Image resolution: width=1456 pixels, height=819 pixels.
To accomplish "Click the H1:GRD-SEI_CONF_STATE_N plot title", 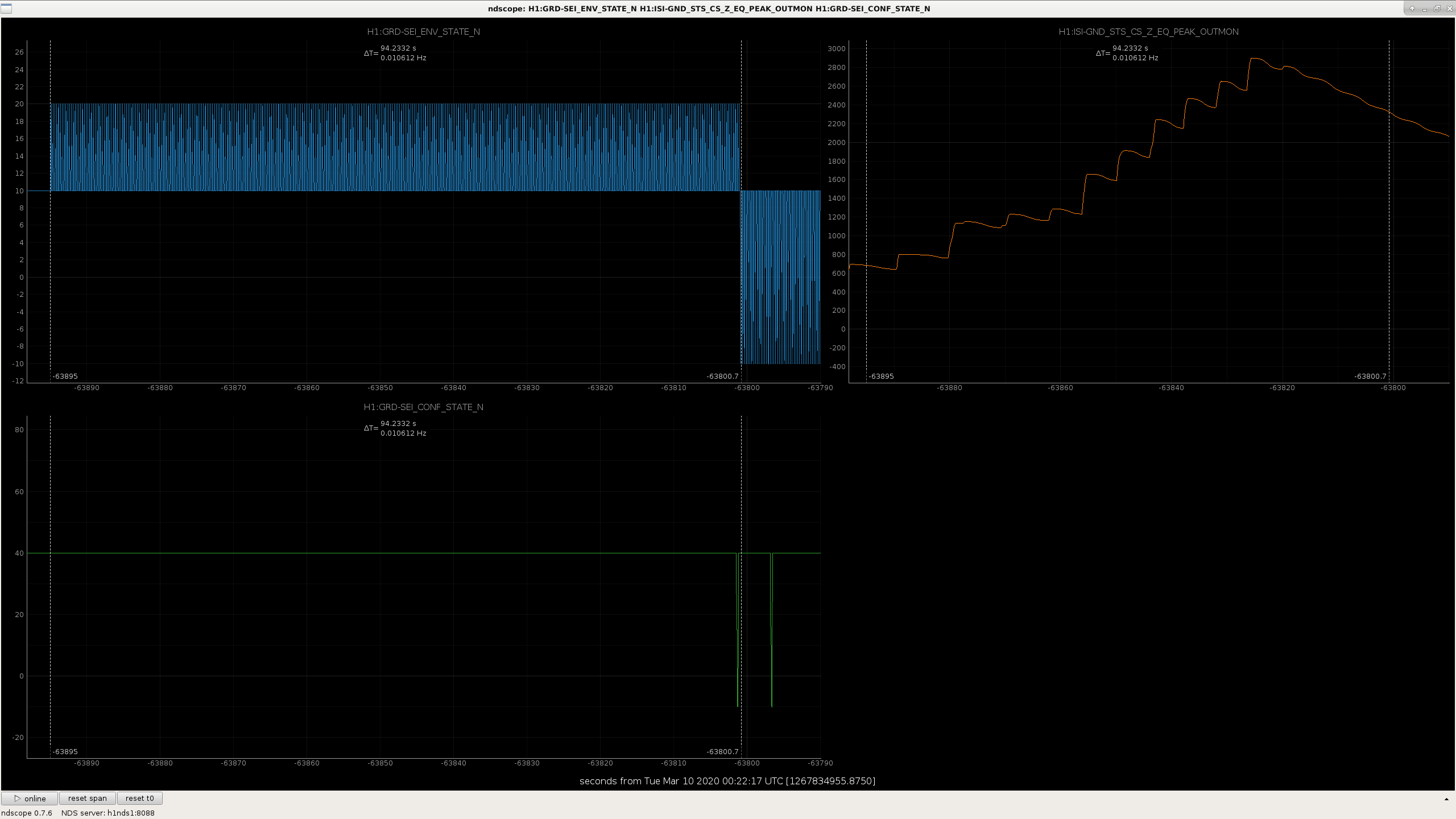I will pyautogui.click(x=423, y=407).
